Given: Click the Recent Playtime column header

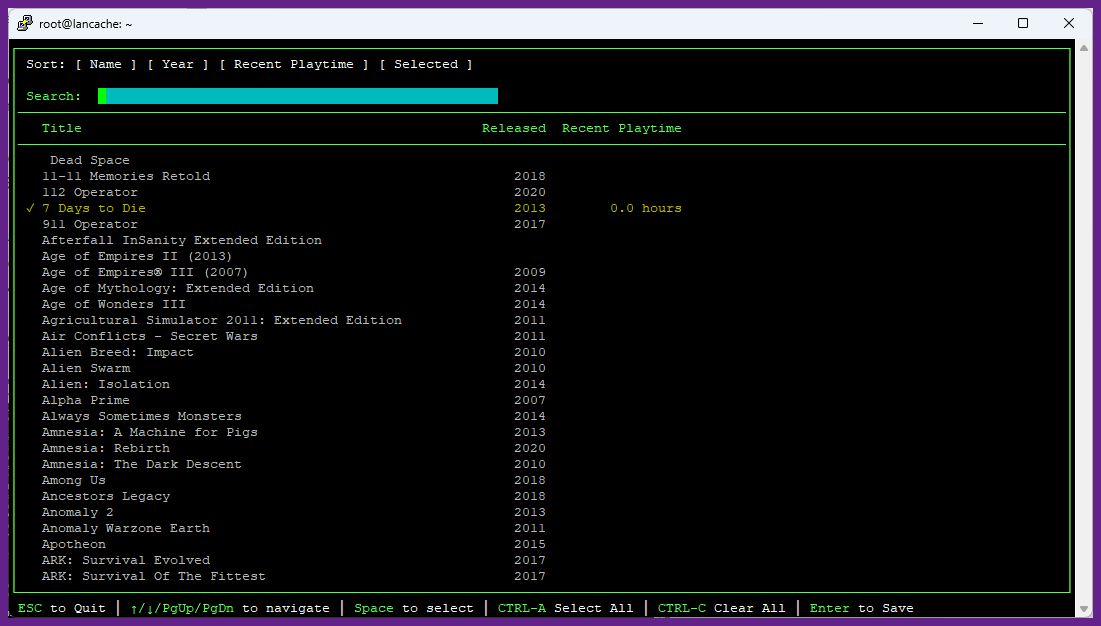Looking at the screenshot, I should point(621,128).
